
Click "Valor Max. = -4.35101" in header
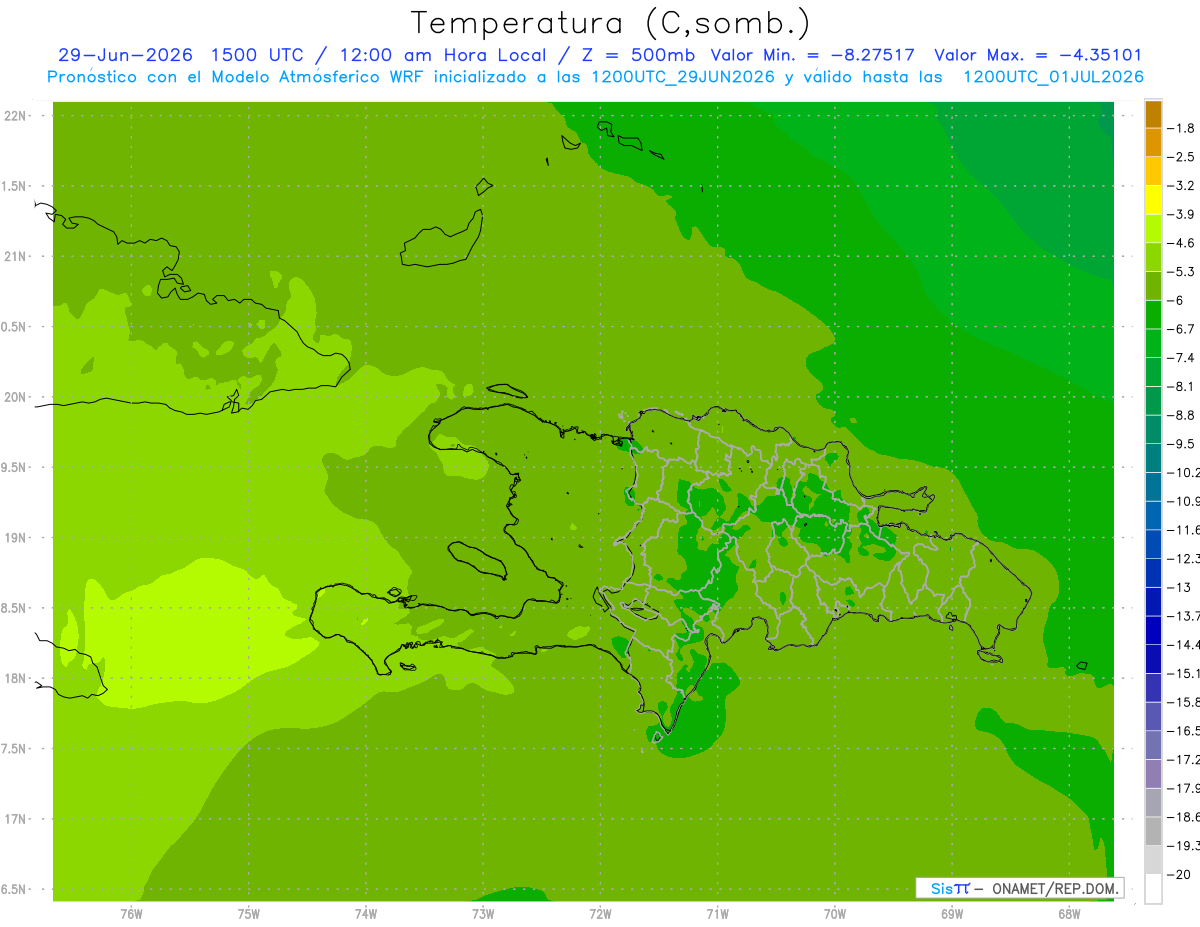pyautogui.click(x=1038, y=56)
